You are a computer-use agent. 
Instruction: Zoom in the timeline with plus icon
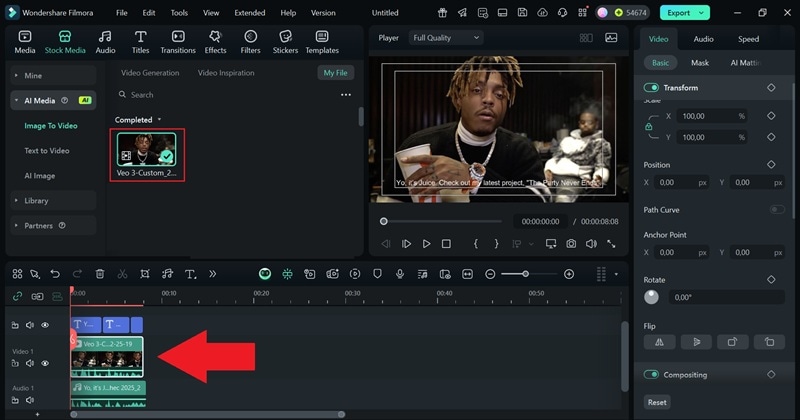[569, 274]
